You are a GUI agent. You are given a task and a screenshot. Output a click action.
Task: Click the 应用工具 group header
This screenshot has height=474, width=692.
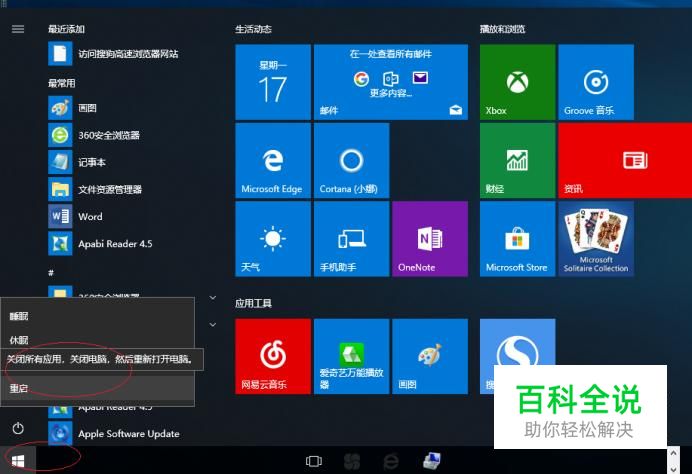[253, 303]
